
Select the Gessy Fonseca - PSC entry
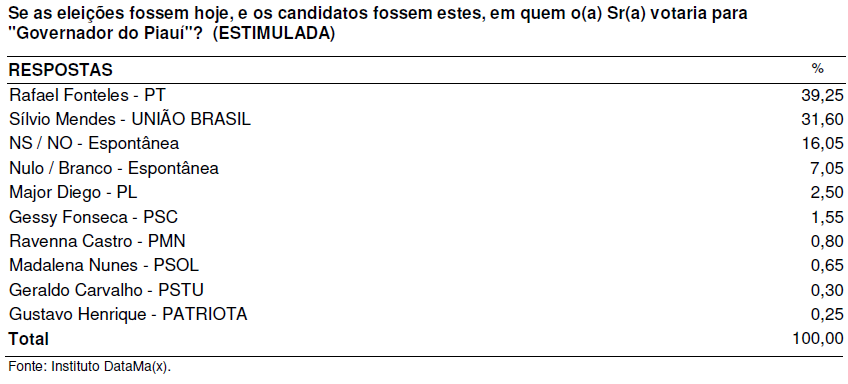point(94,217)
